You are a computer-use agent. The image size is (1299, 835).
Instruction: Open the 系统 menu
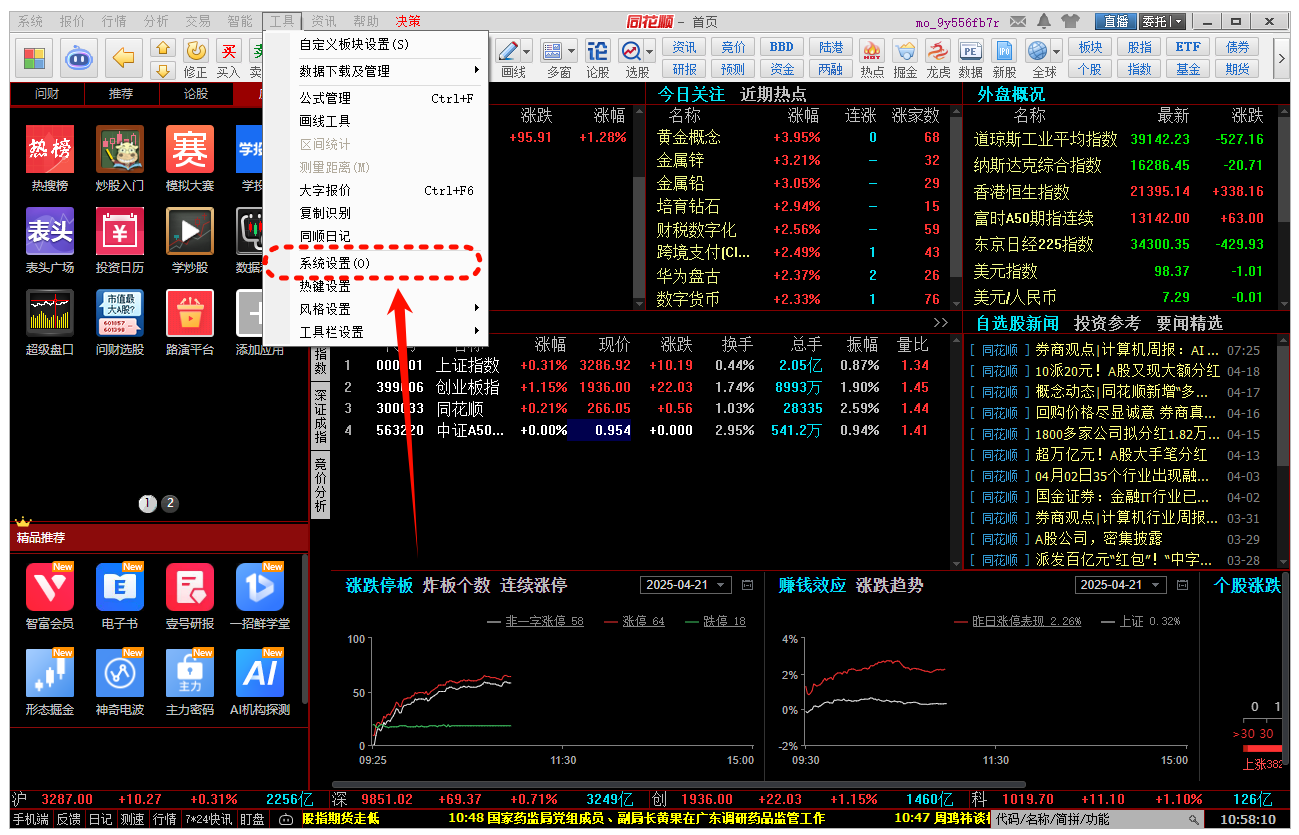click(x=31, y=21)
